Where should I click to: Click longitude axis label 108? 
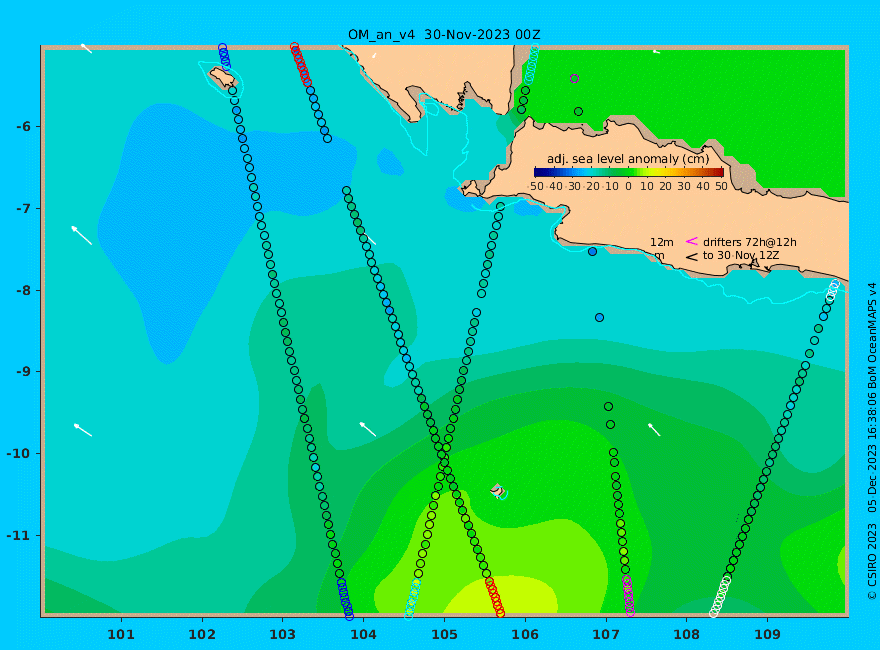point(686,635)
